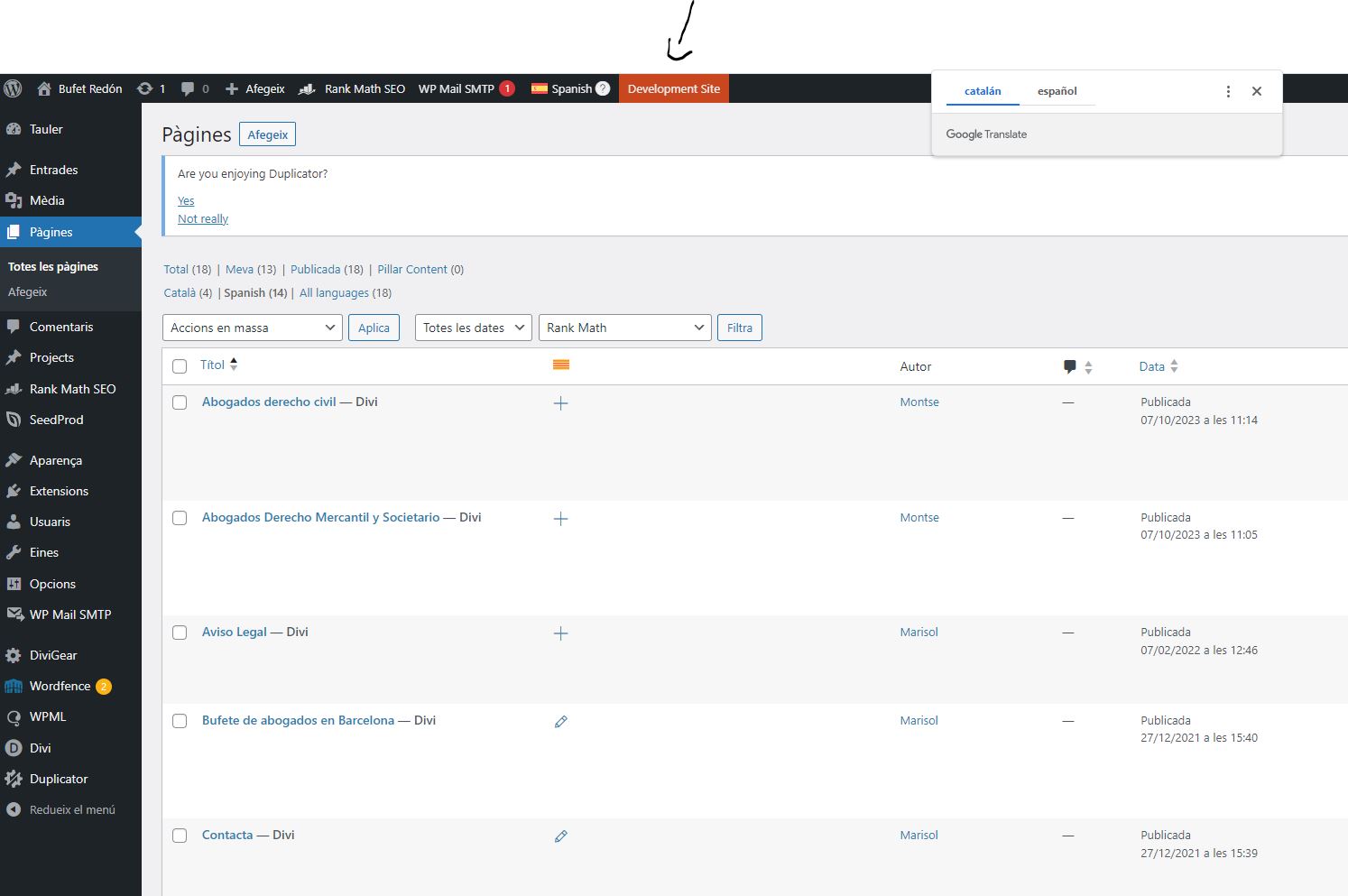The height and width of the screenshot is (896, 1348).
Task: Sort pages by the Data column header
Action: coord(1152,366)
